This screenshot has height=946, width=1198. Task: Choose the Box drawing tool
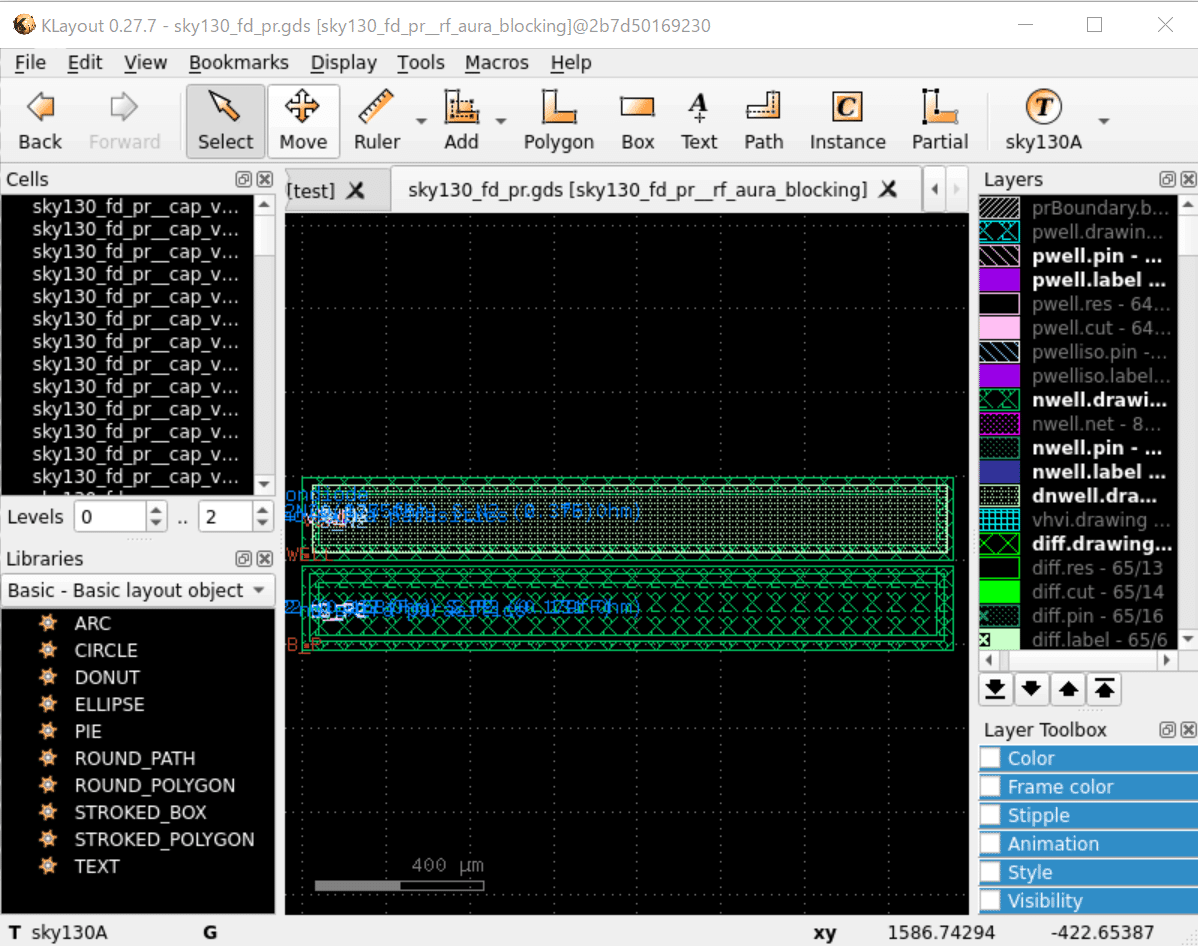point(637,121)
